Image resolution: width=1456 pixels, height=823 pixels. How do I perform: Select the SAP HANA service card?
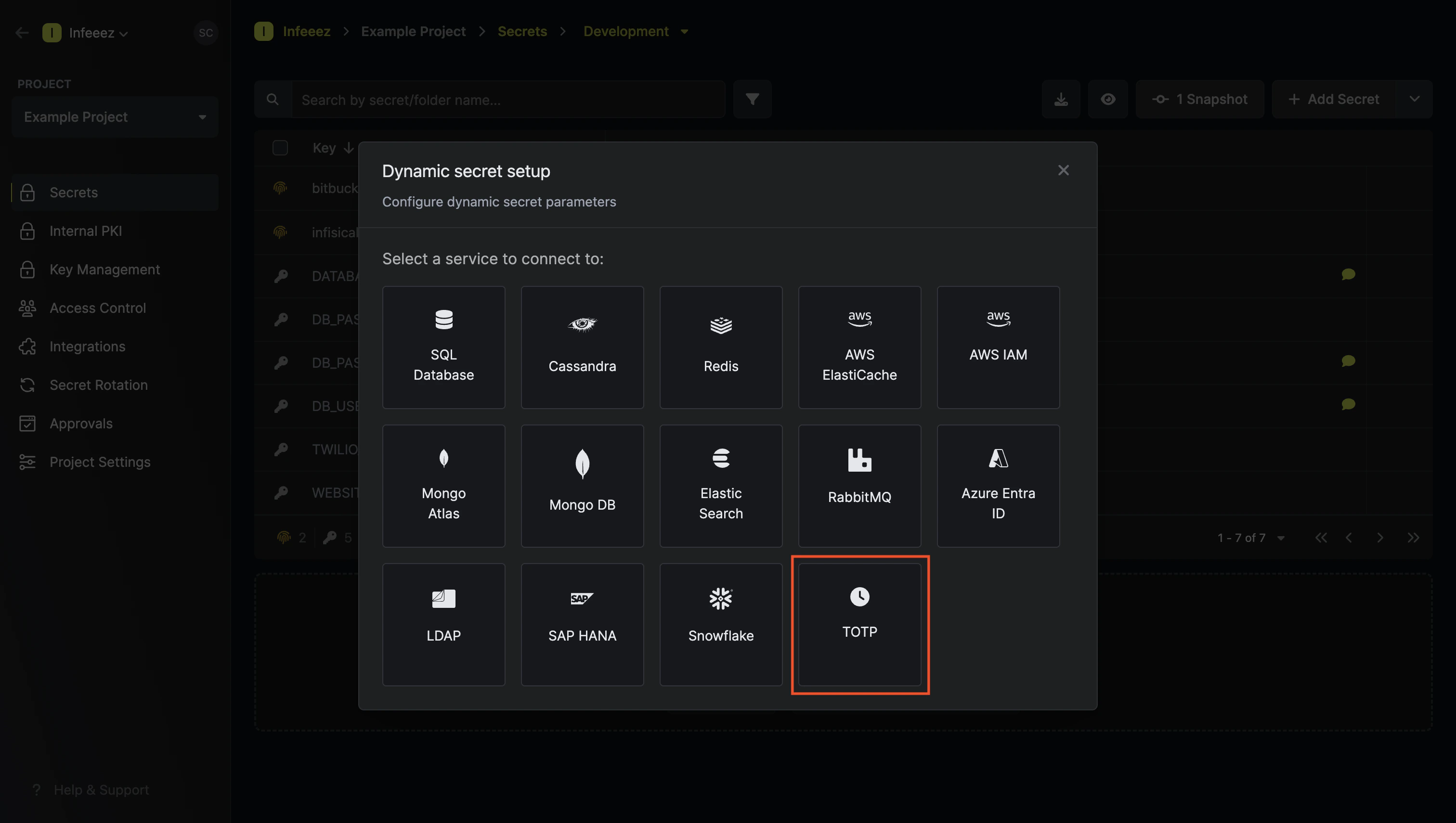coord(582,624)
